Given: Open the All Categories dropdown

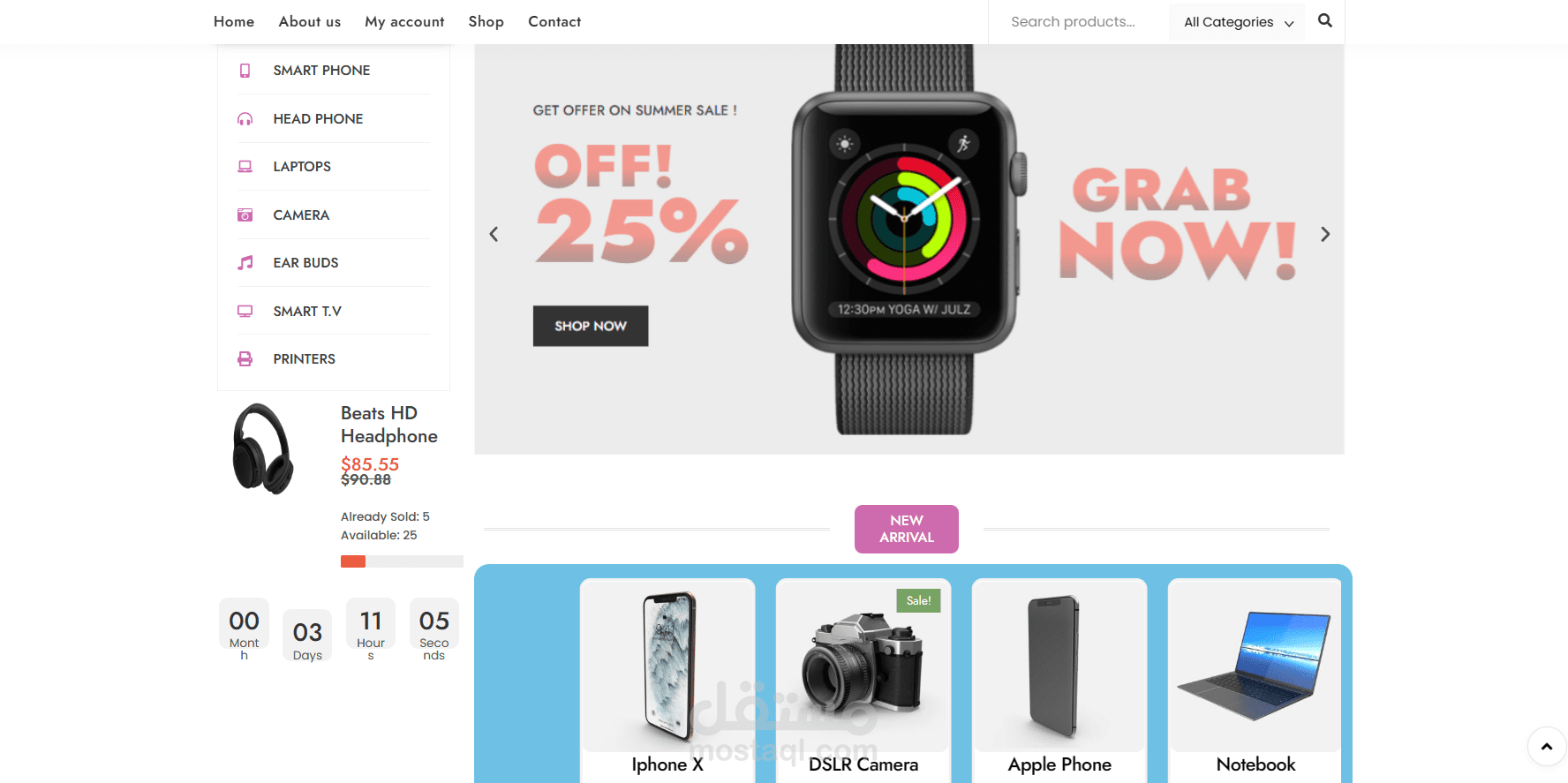Looking at the screenshot, I should [1237, 22].
